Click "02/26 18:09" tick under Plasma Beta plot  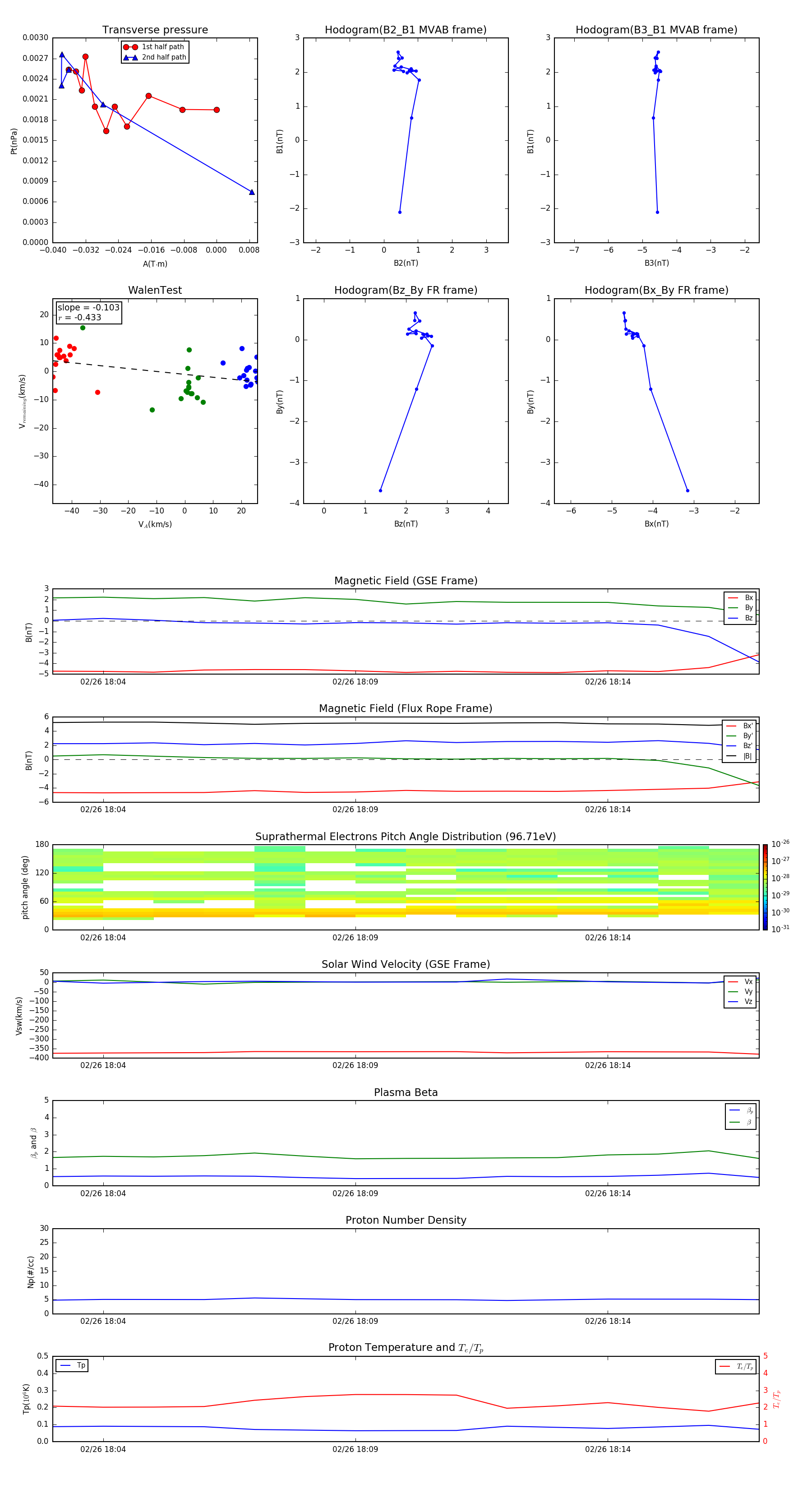[x=355, y=1193]
